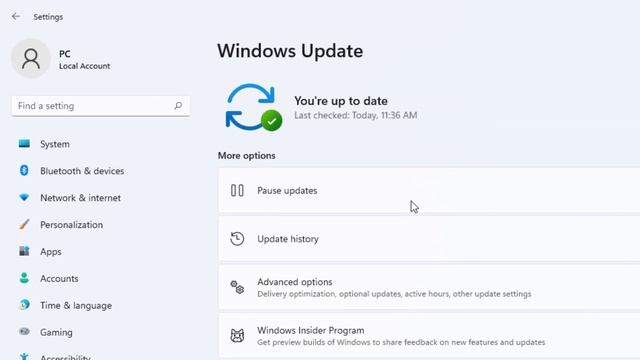Open Advanced options

[x=429, y=287]
